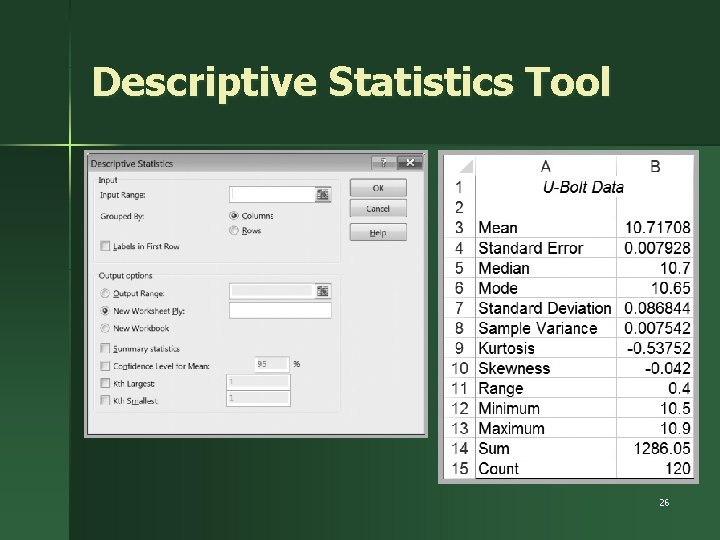This screenshot has width=720, height=540.
Task: Click the Range value 0.4
Action: click(655, 388)
